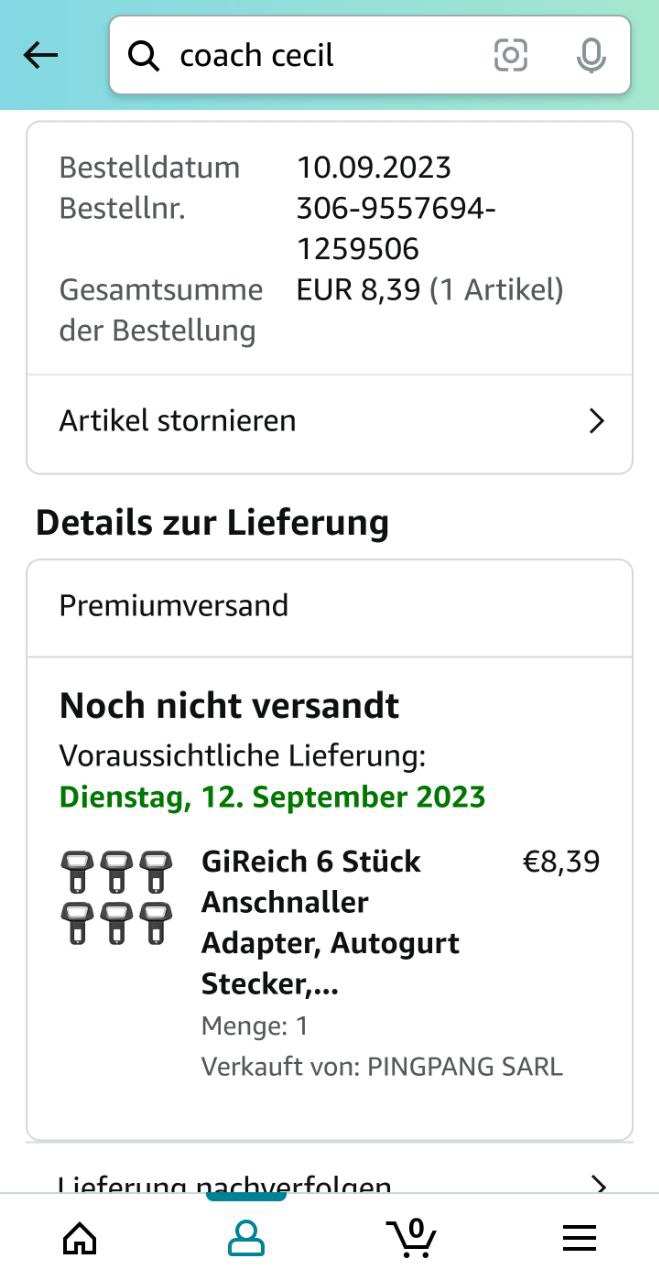Tap the 'coach cecil' search field

click(x=320, y=56)
